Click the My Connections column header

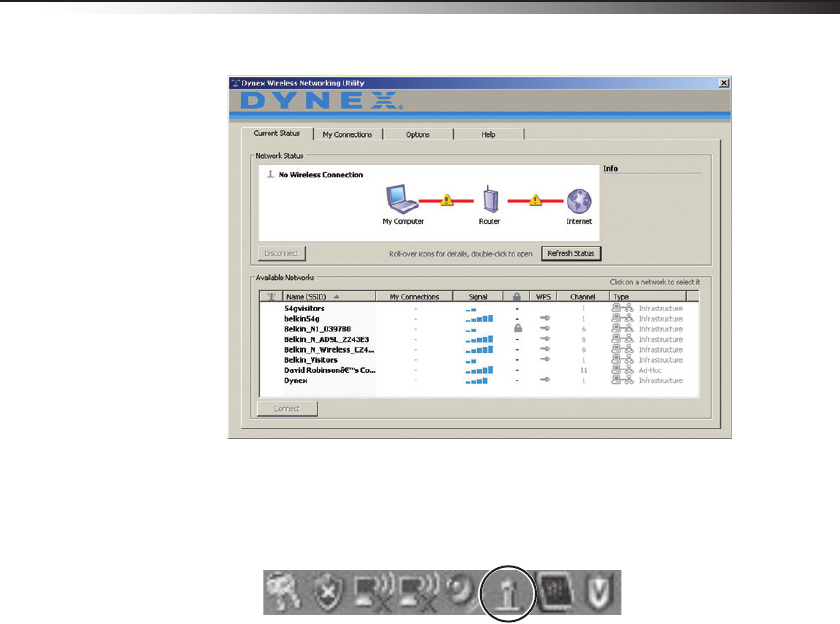pyautogui.click(x=414, y=297)
